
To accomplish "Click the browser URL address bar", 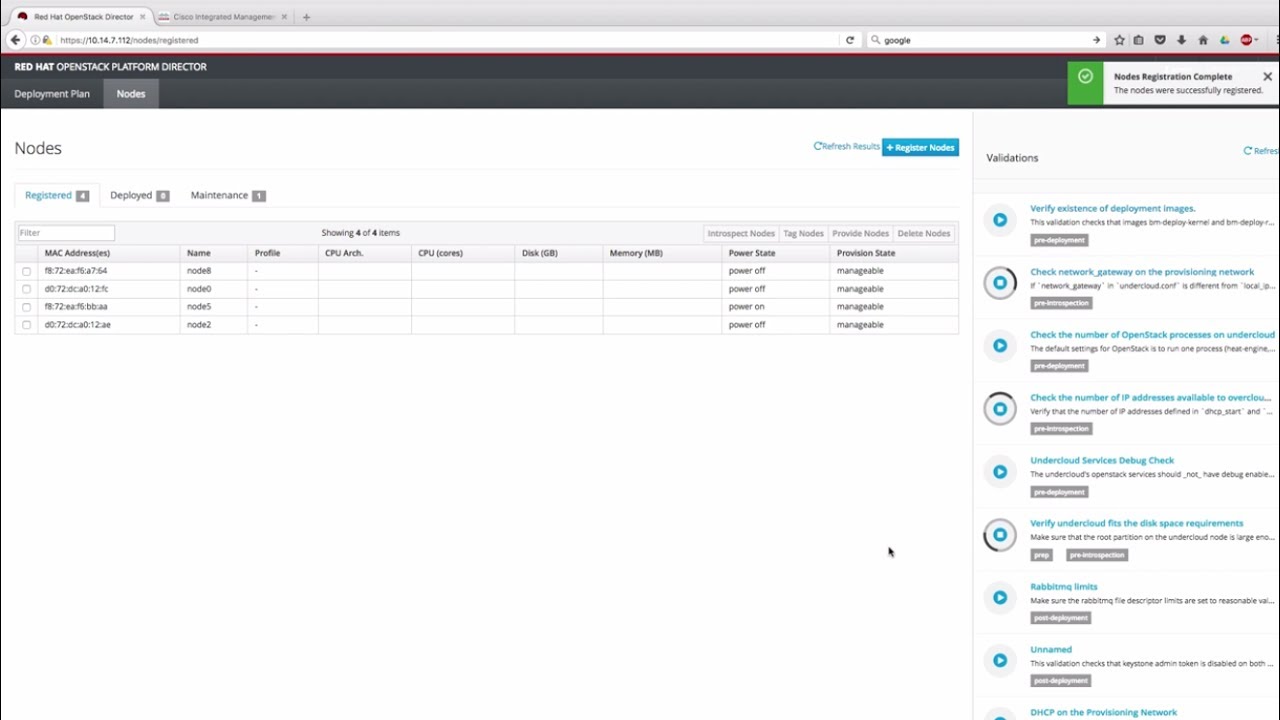I will (445, 40).
